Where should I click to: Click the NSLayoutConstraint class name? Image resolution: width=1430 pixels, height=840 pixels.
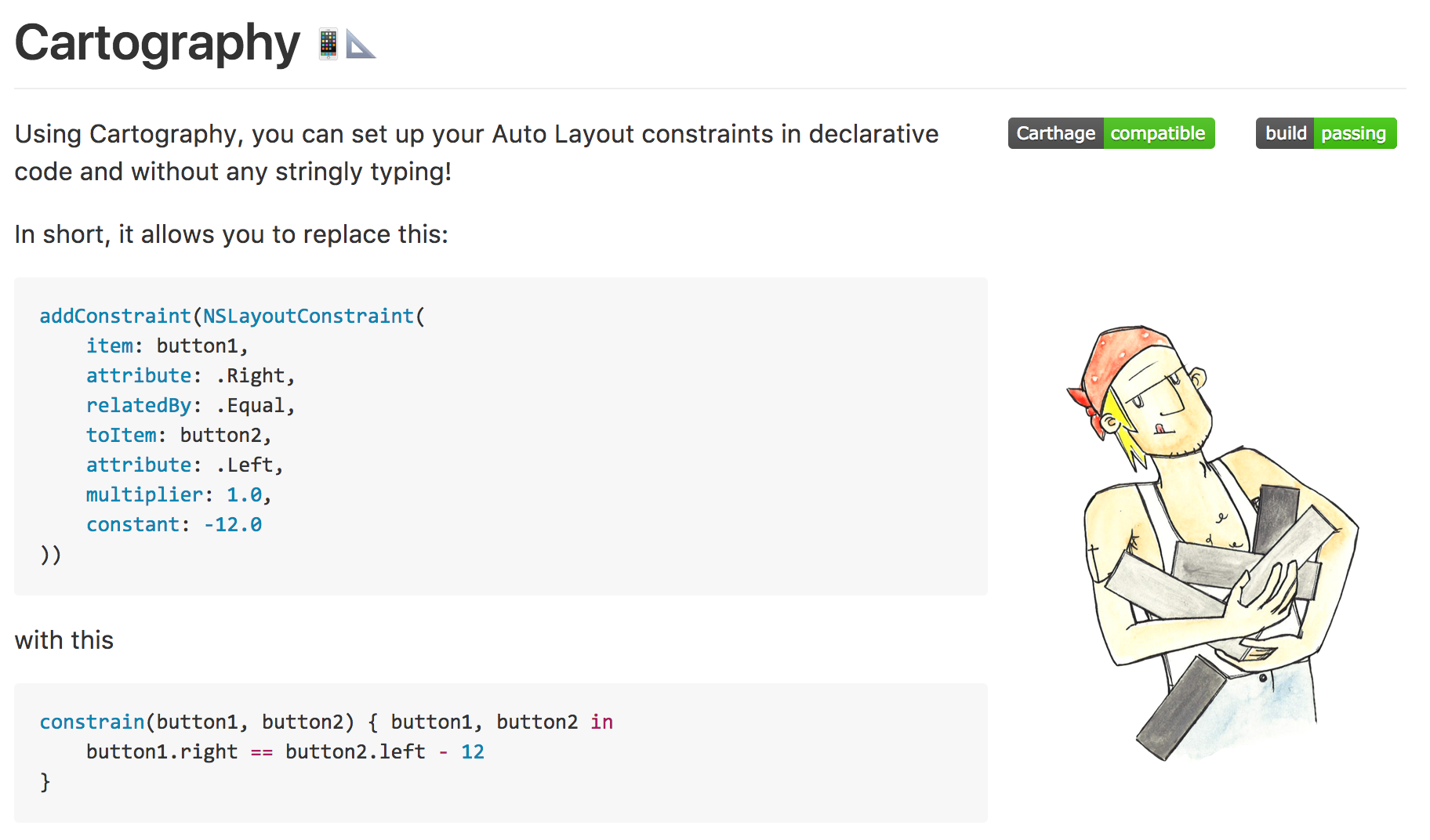point(308,316)
